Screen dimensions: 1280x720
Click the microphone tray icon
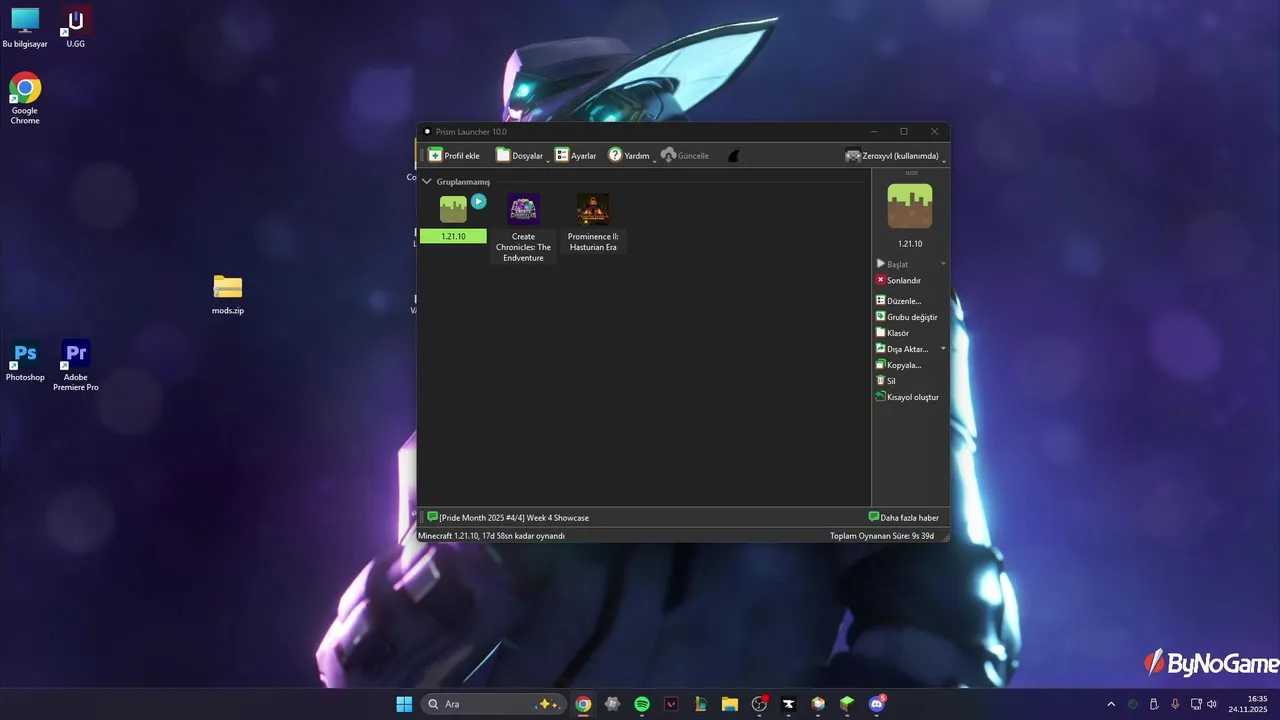click(1175, 704)
